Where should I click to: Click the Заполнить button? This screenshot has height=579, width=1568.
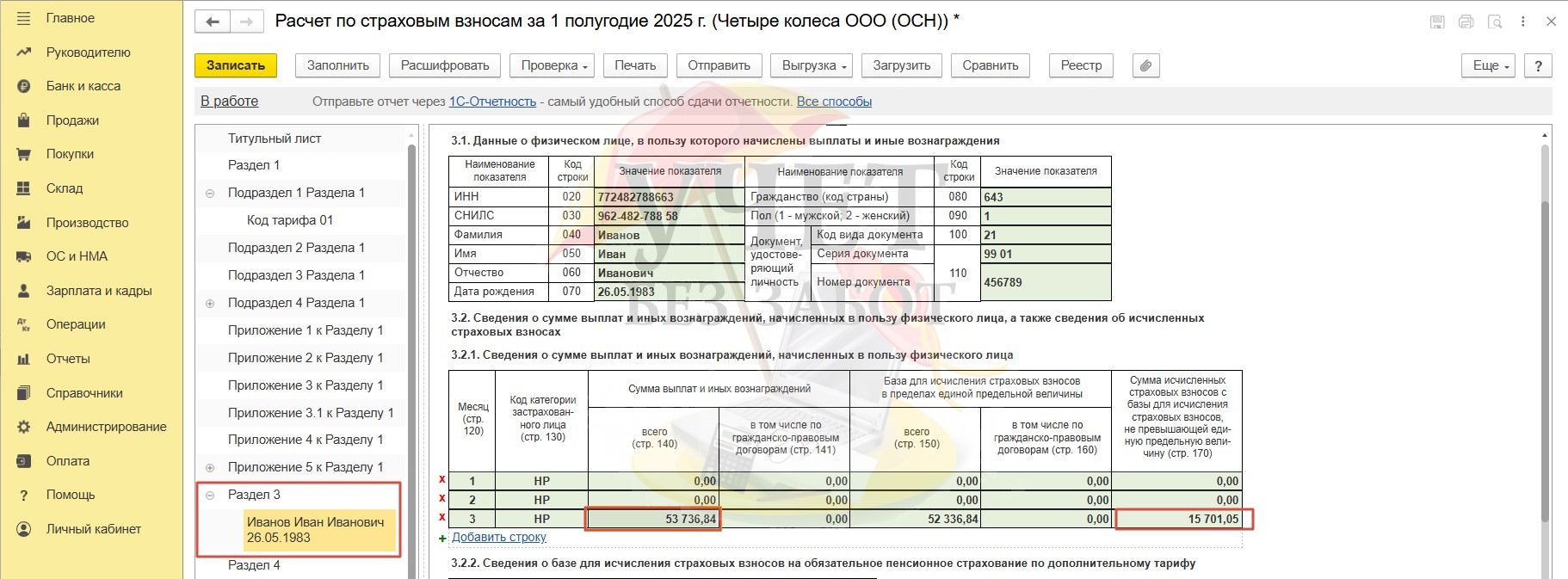click(338, 65)
